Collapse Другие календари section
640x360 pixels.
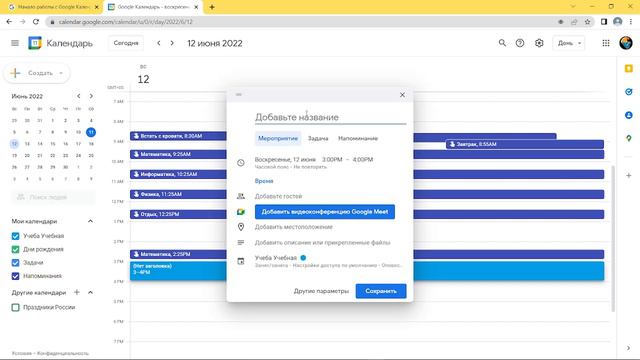click(x=90, y=292)
